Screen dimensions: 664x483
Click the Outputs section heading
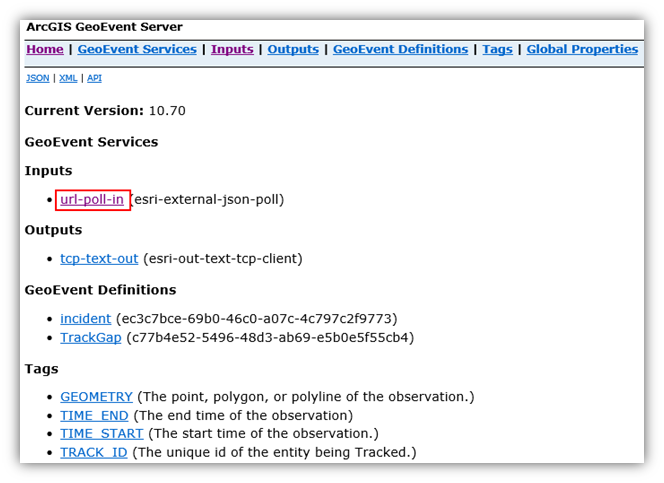click(x=53, y=230)
